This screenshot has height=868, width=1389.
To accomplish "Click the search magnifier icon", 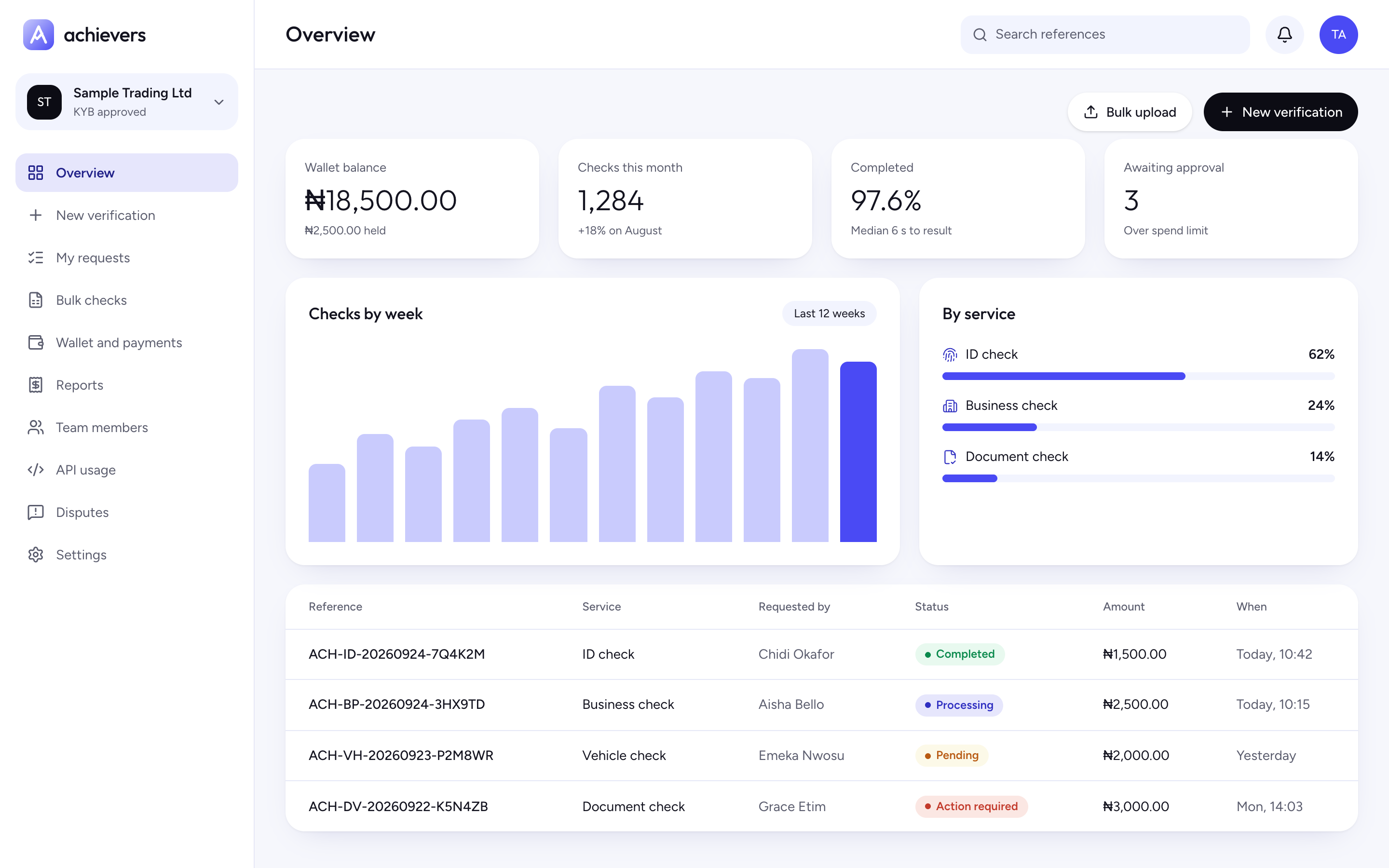I will pos(980,34).
